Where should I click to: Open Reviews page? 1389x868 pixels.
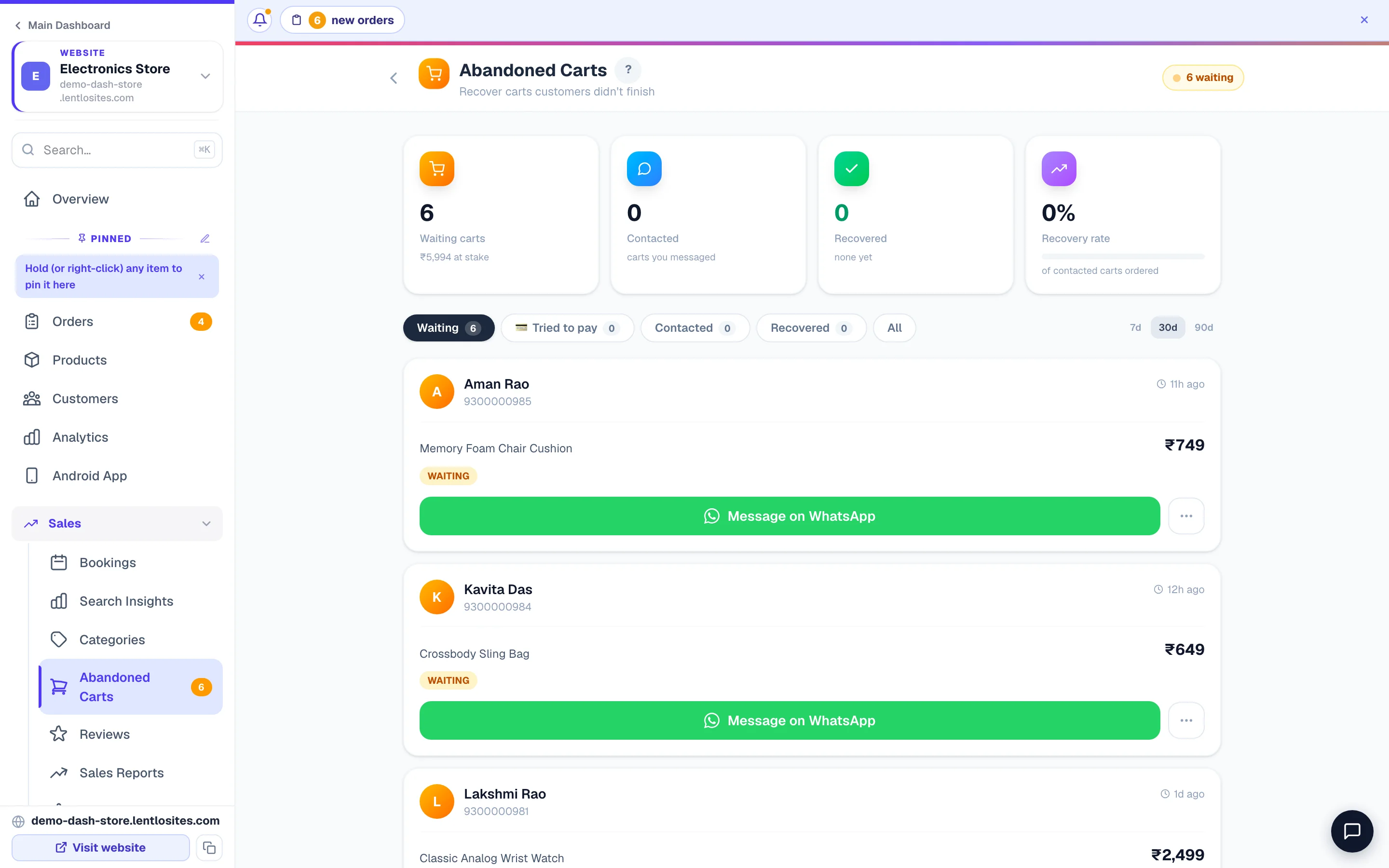[131, 734]
